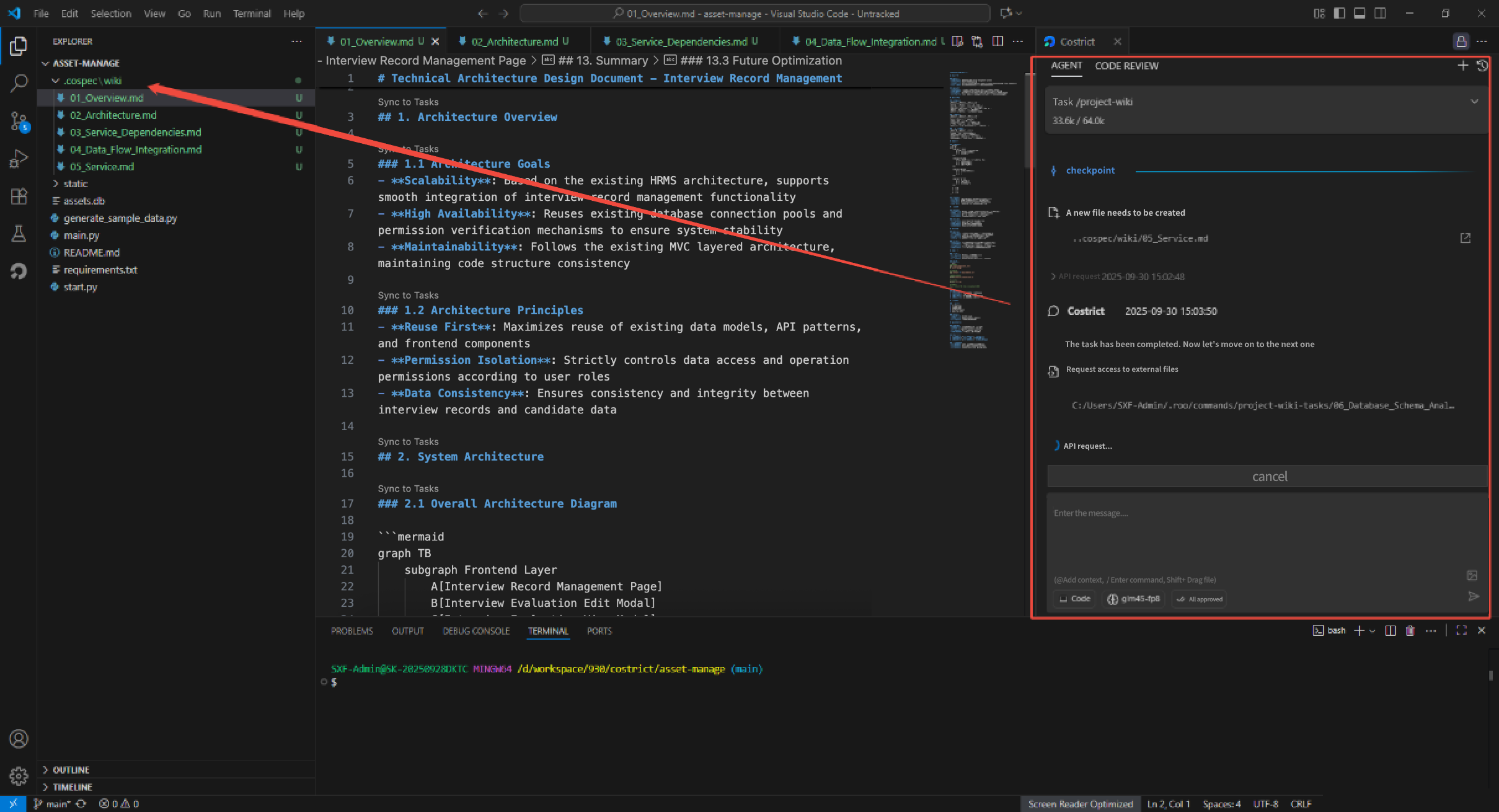Open the Source Control view
Screen dimensions: 1499x812
click(x=19, y=121)
